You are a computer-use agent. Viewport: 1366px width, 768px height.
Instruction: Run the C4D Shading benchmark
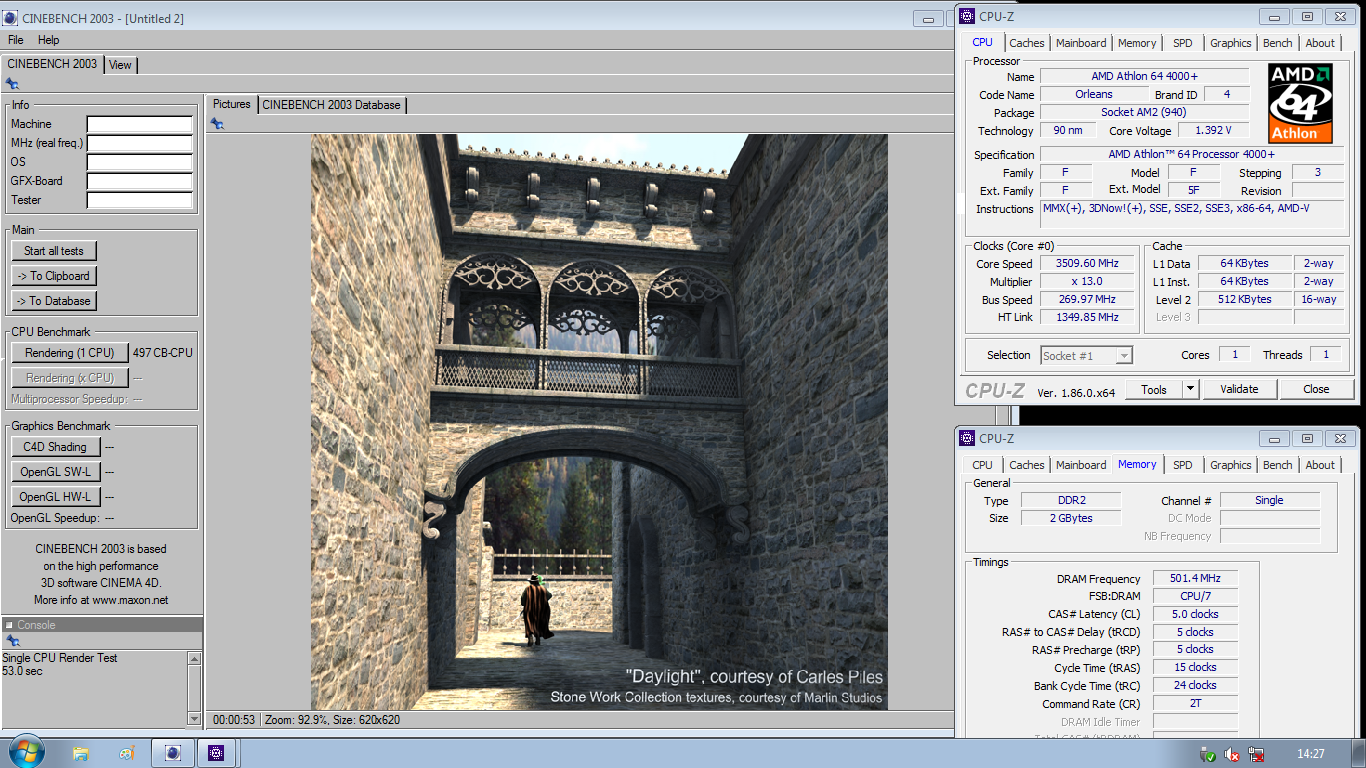[55, 447]
